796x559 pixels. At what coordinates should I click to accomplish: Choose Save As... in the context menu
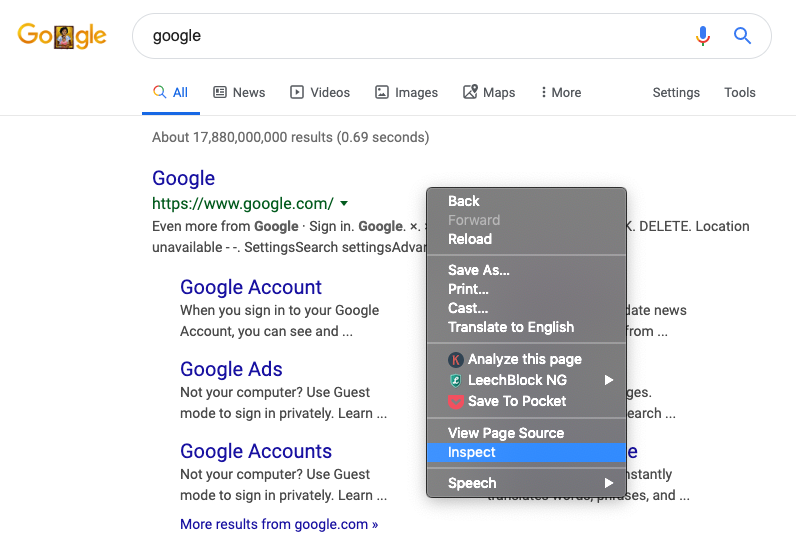[x=526, y=270]
